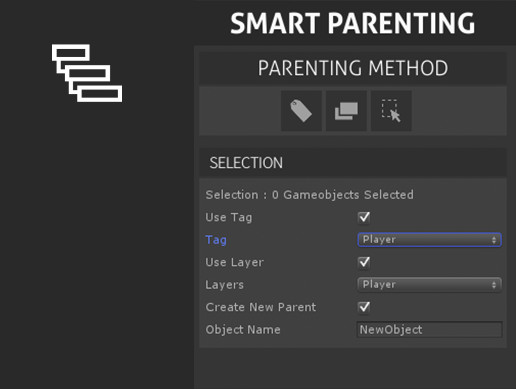Click the Use Tag label
This screenshot has width=516, height=389.
point(229,217)
